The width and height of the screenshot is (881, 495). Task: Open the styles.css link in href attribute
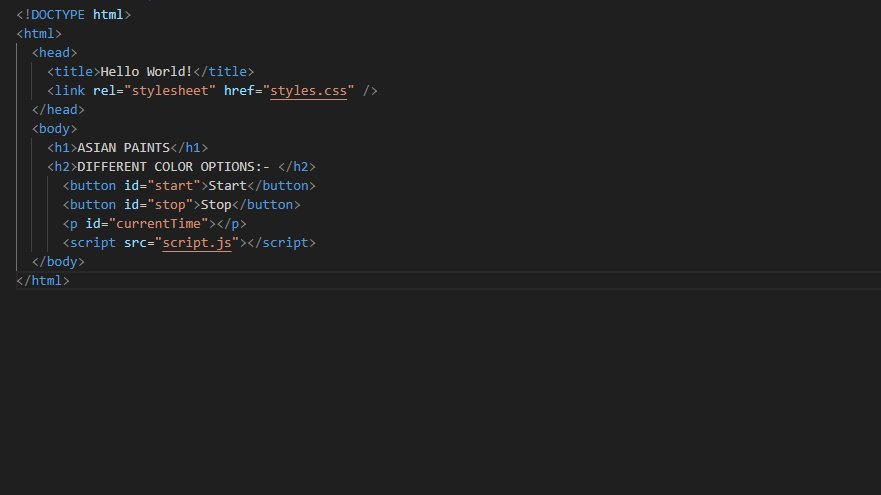[308, 90]
